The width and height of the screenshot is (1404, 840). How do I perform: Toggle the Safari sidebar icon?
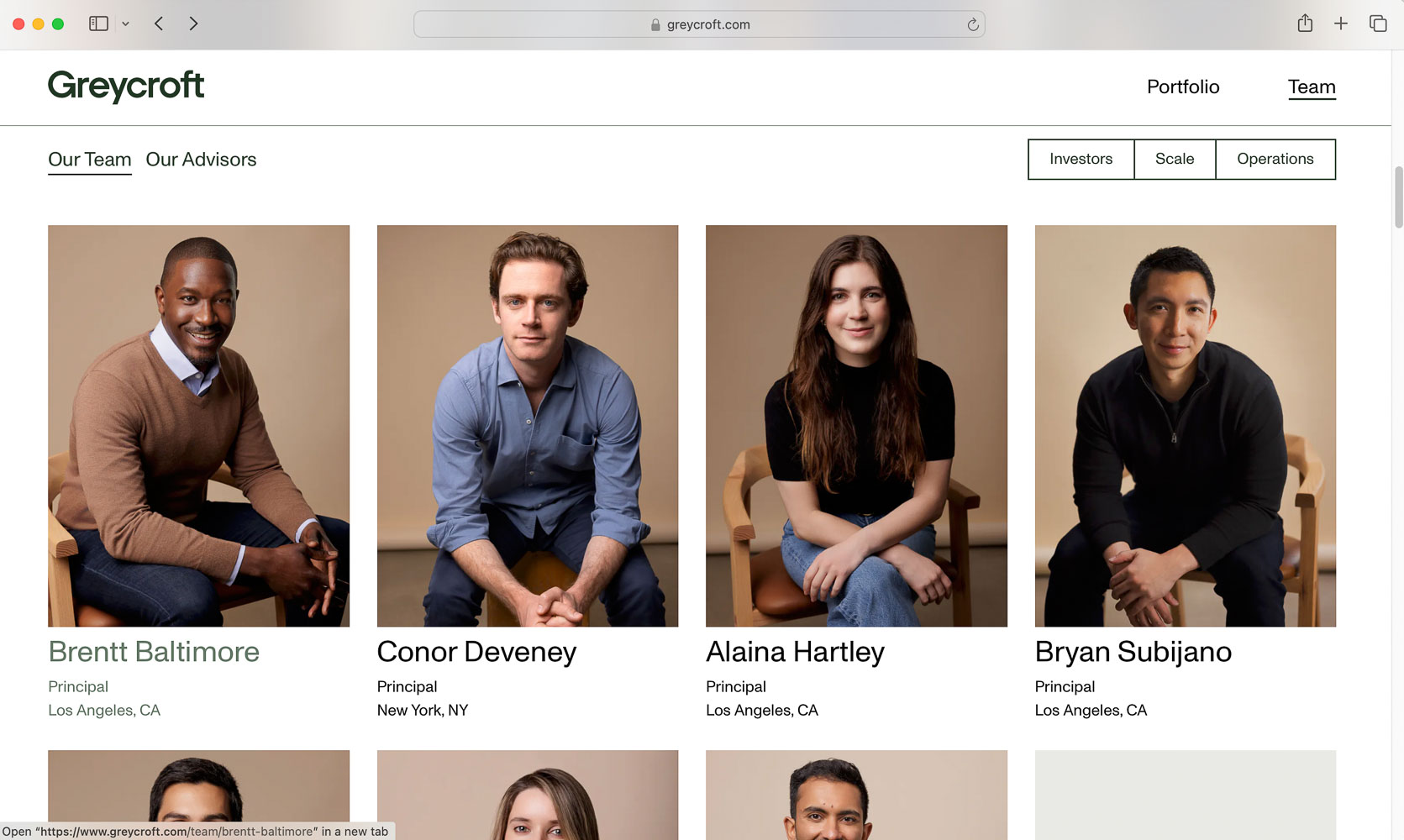pyautogui.click(x=98, y=24)
